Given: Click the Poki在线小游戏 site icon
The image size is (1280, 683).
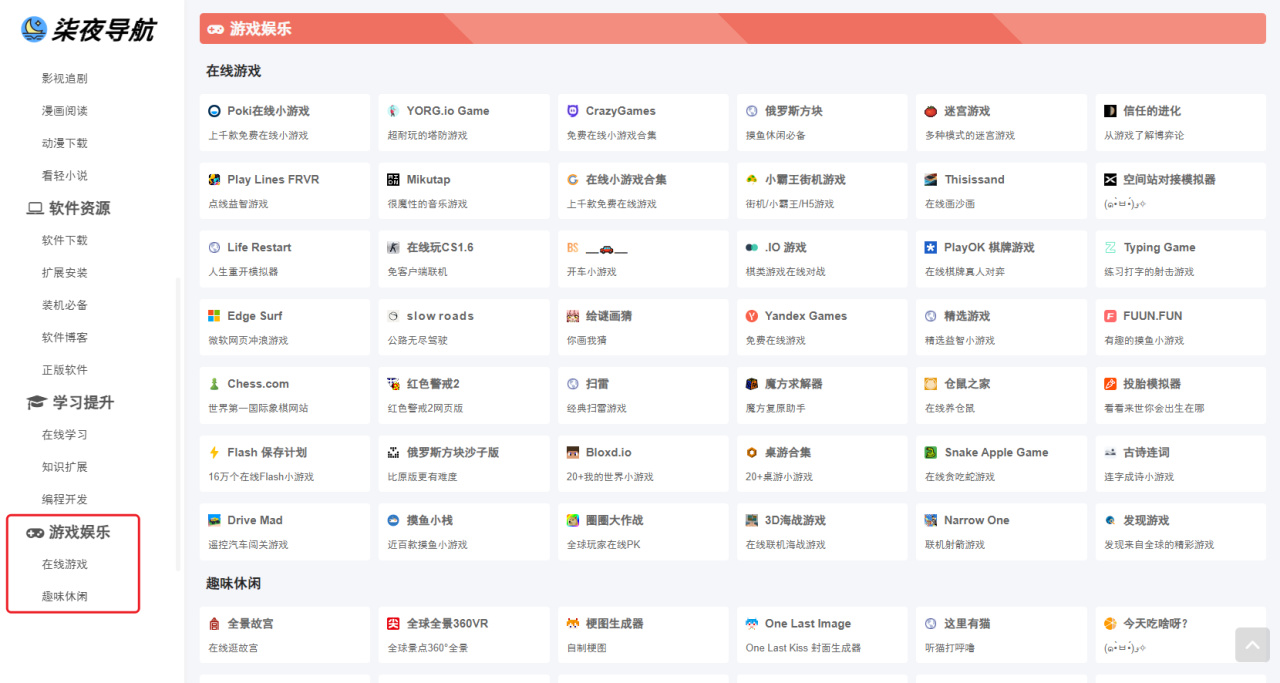Looking at the screenshot, I should [x=214, y=111].
